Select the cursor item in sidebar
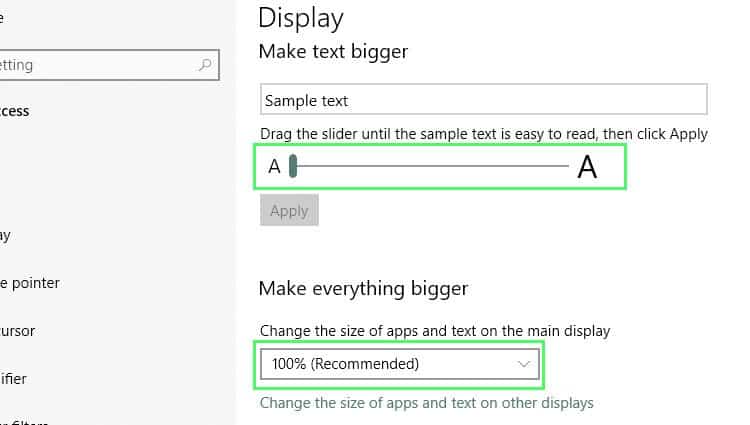The width and height of the screenshot is (750, 425). tap(17, 331)
